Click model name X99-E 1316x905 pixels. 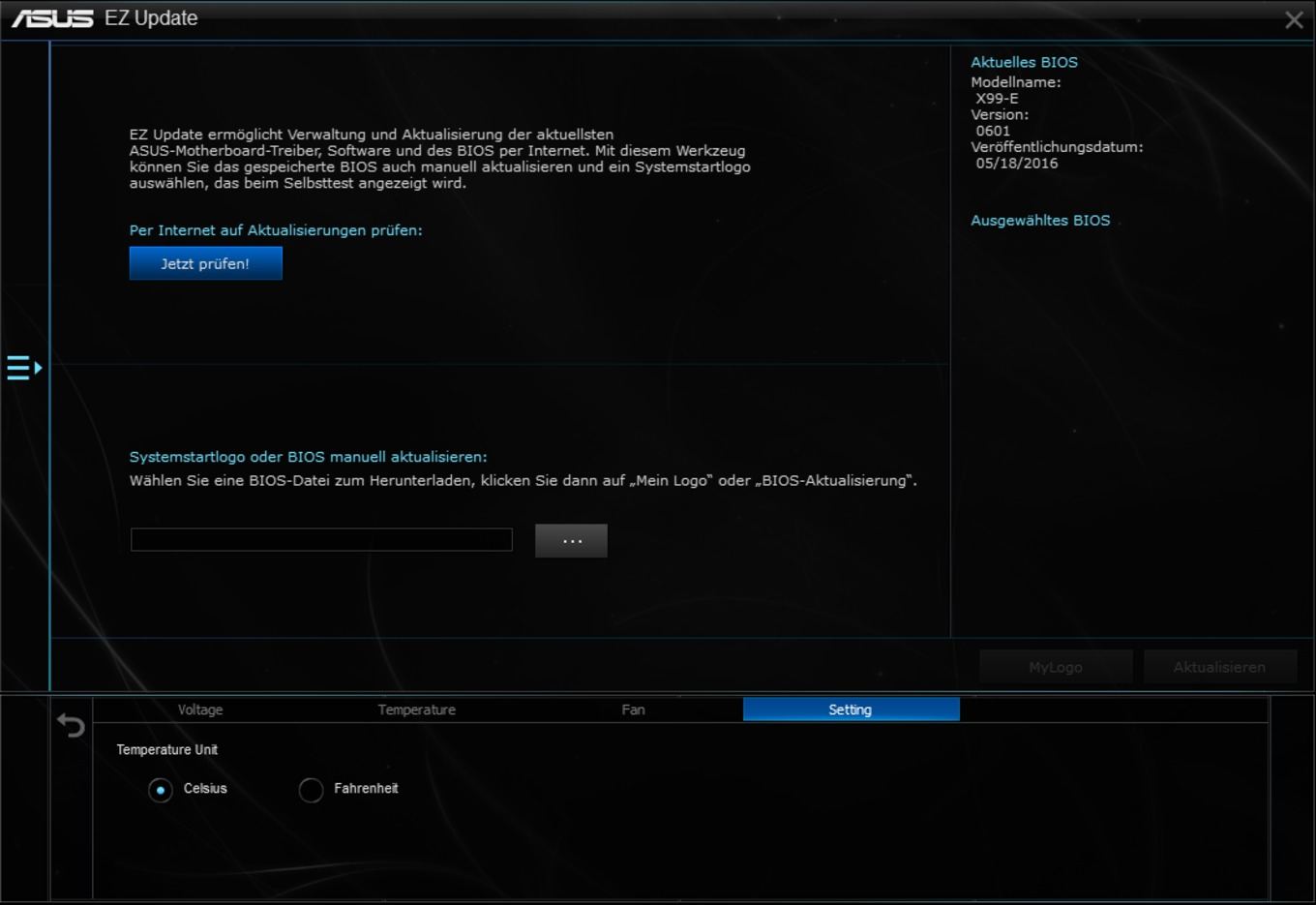997,99
